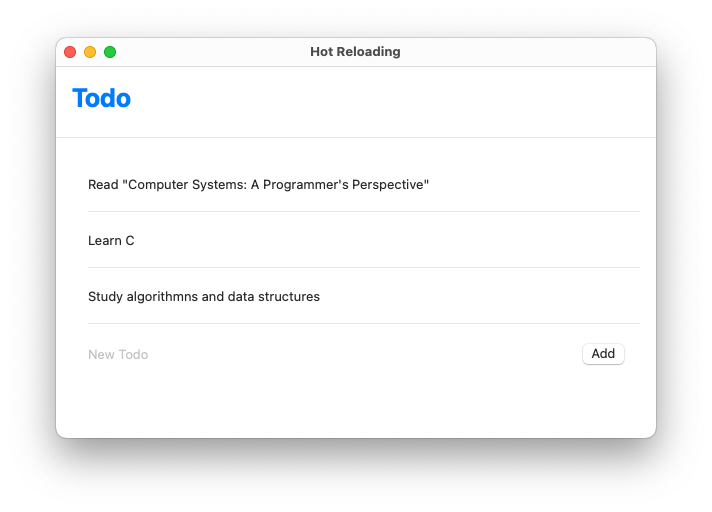This screenshot has height=512, width=712.
Task: Focus the "New Todo" text field
Action: click(x=300, y=354)
